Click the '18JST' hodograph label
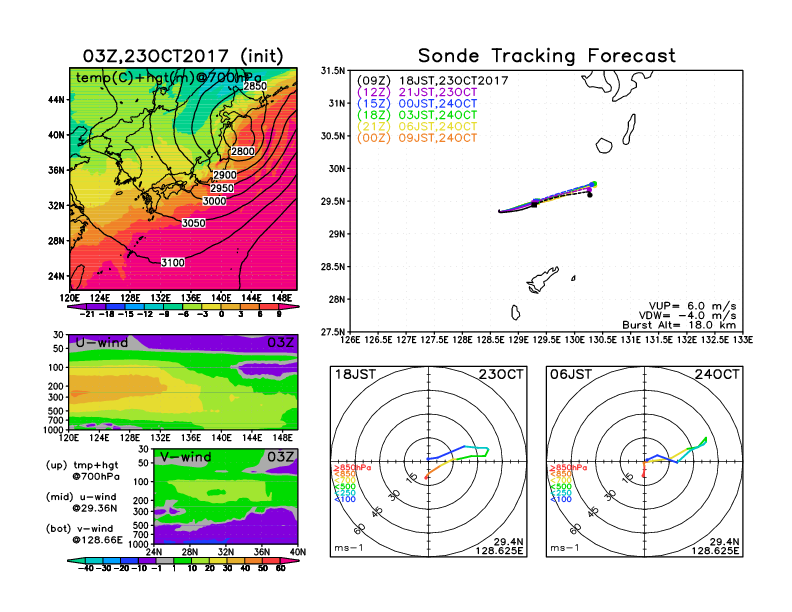 click(356, 375)
